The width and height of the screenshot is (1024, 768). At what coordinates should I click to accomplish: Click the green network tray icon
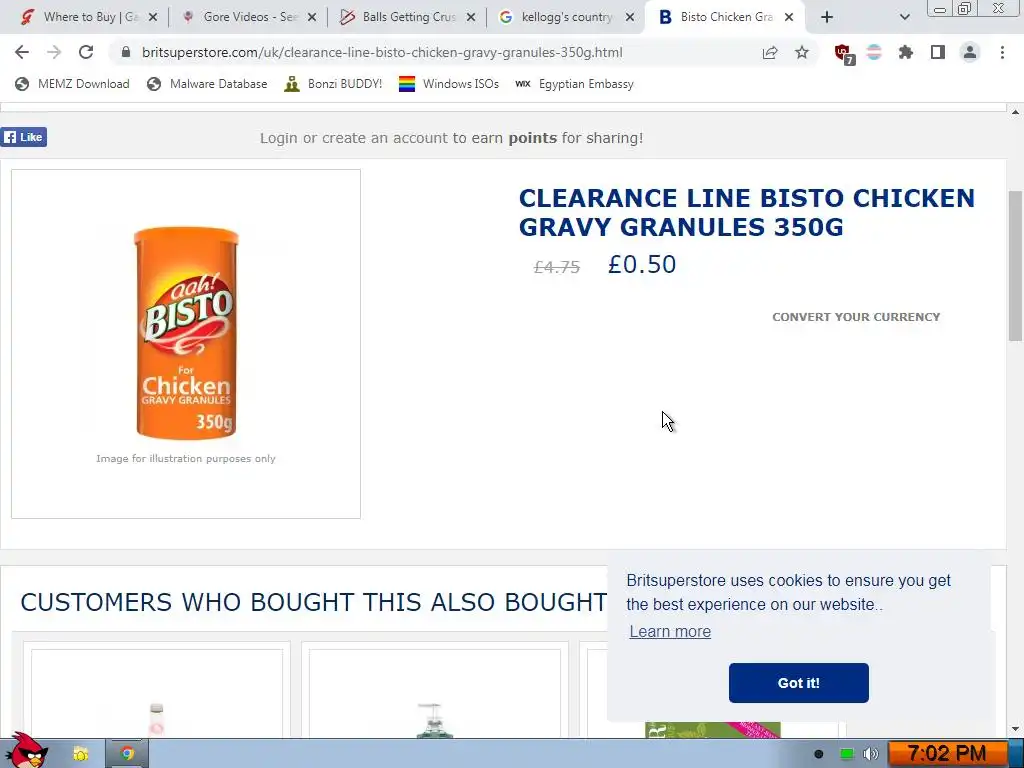pyautogui.click(x=846, y=754)
